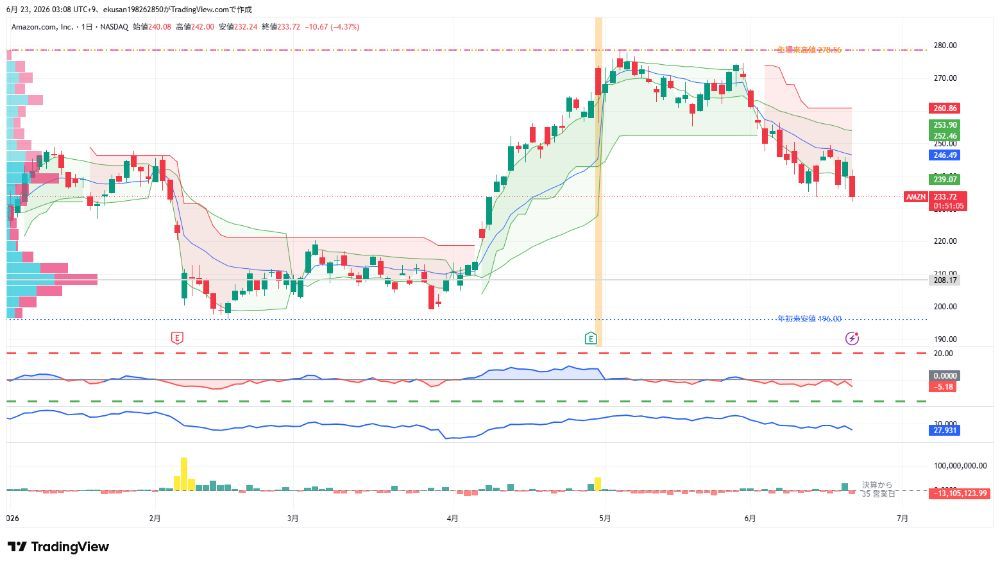
Task: Click the green 253.90 price label
Action: click(945, 125)
